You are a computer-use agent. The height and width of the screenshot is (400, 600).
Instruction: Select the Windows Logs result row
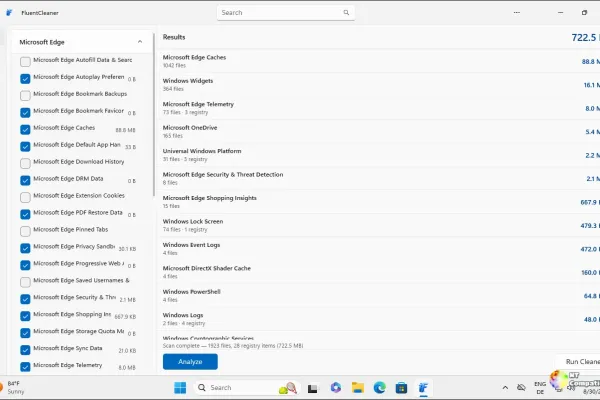pyautogui.click(x=381, y=319)
